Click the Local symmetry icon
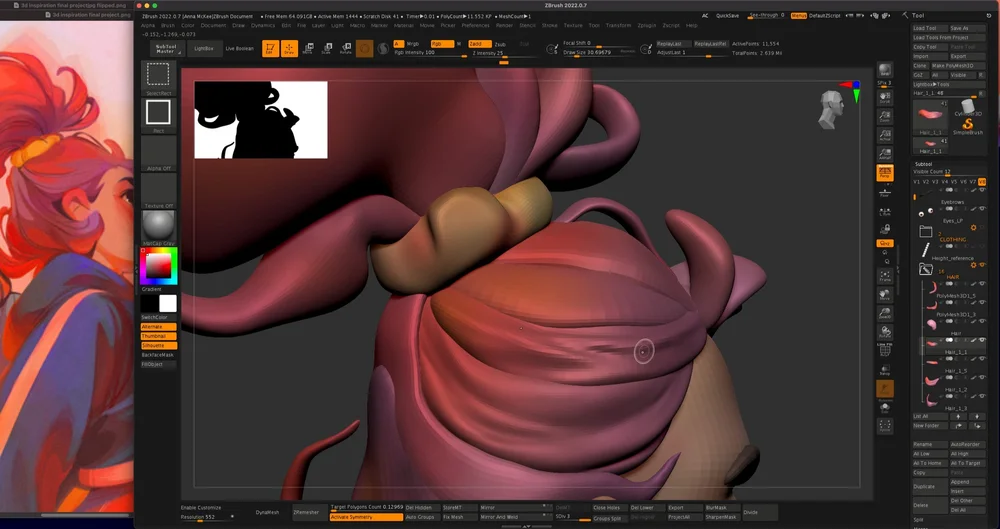 [x=885, y=211]
